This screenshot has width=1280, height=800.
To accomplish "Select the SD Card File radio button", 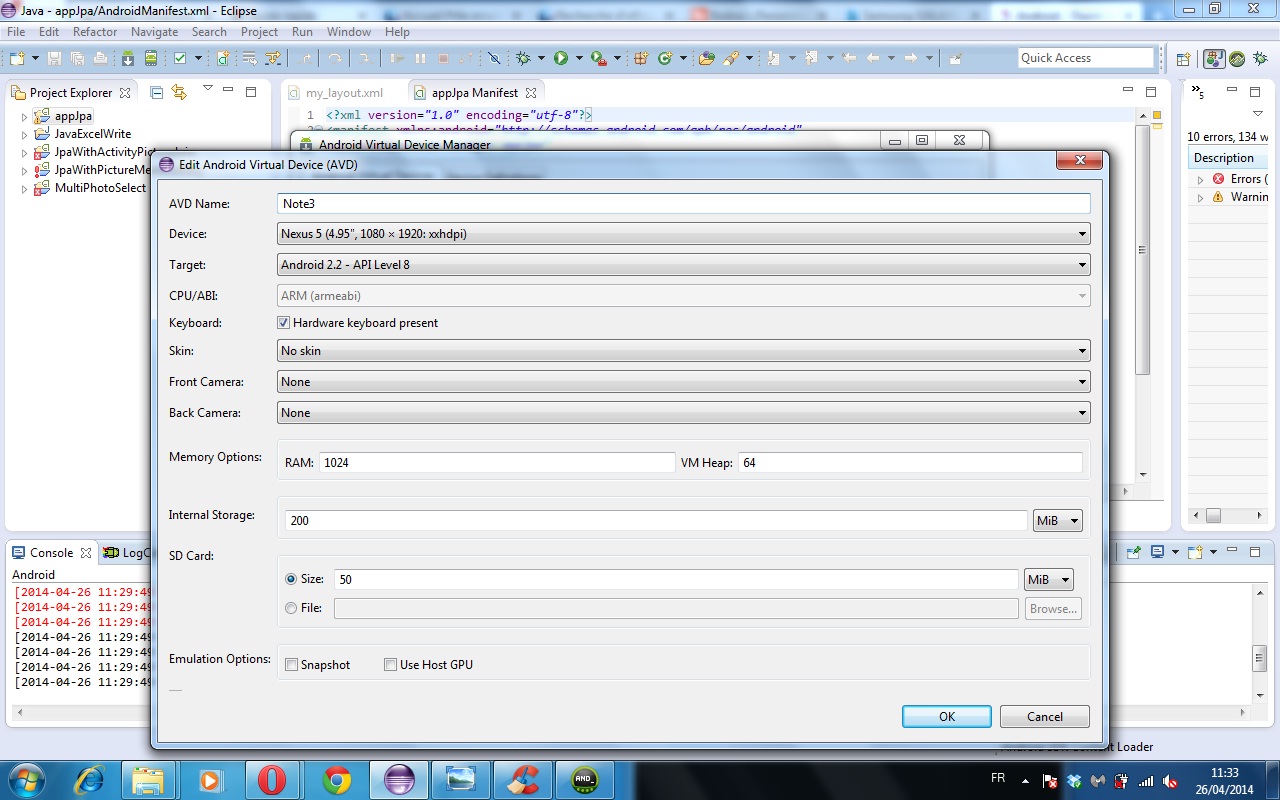I will pyautogui.click(x=291, y=608).
